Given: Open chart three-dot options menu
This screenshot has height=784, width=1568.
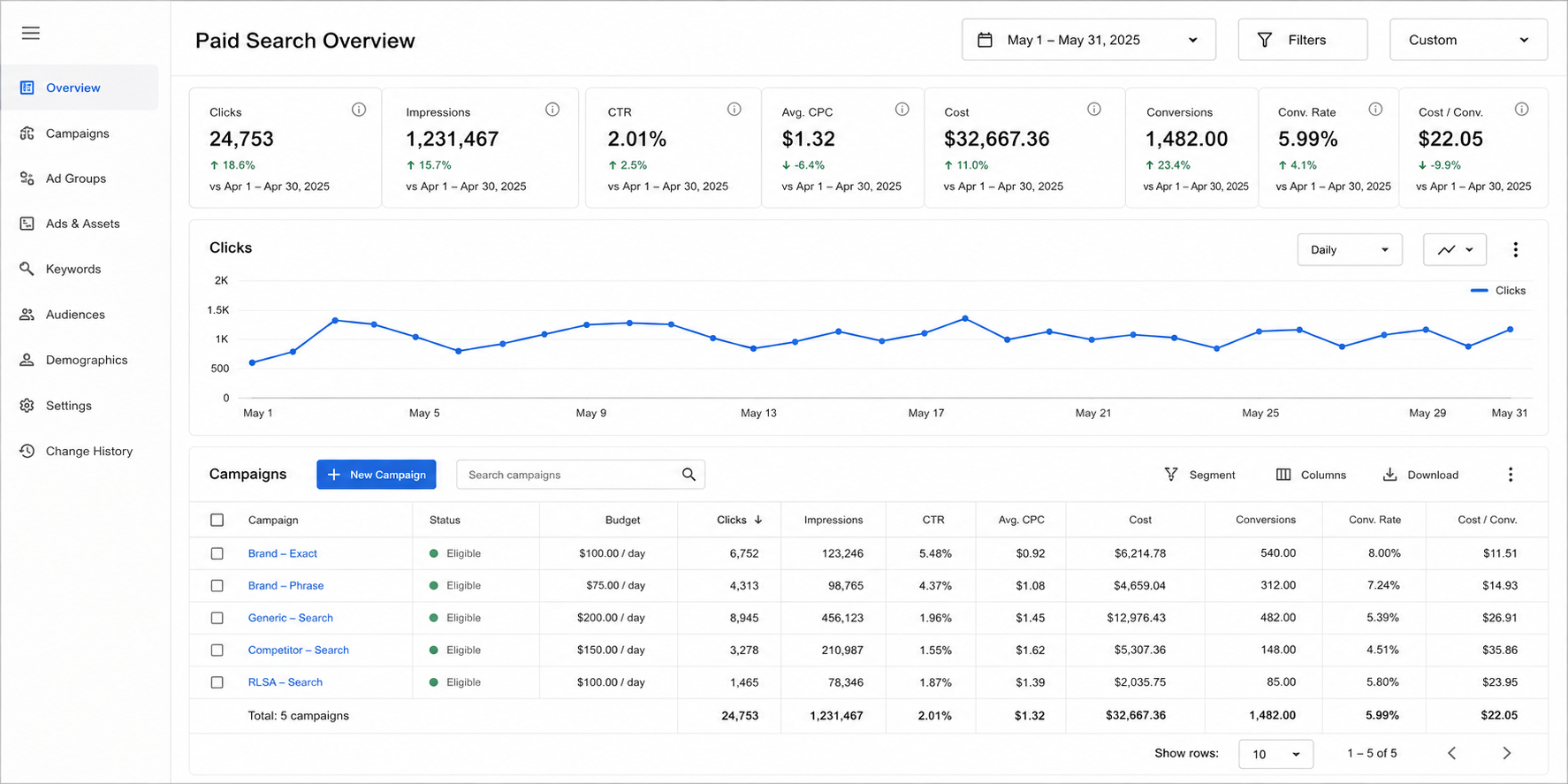Looking at the screenshot, I should (x=1516, y=250).
